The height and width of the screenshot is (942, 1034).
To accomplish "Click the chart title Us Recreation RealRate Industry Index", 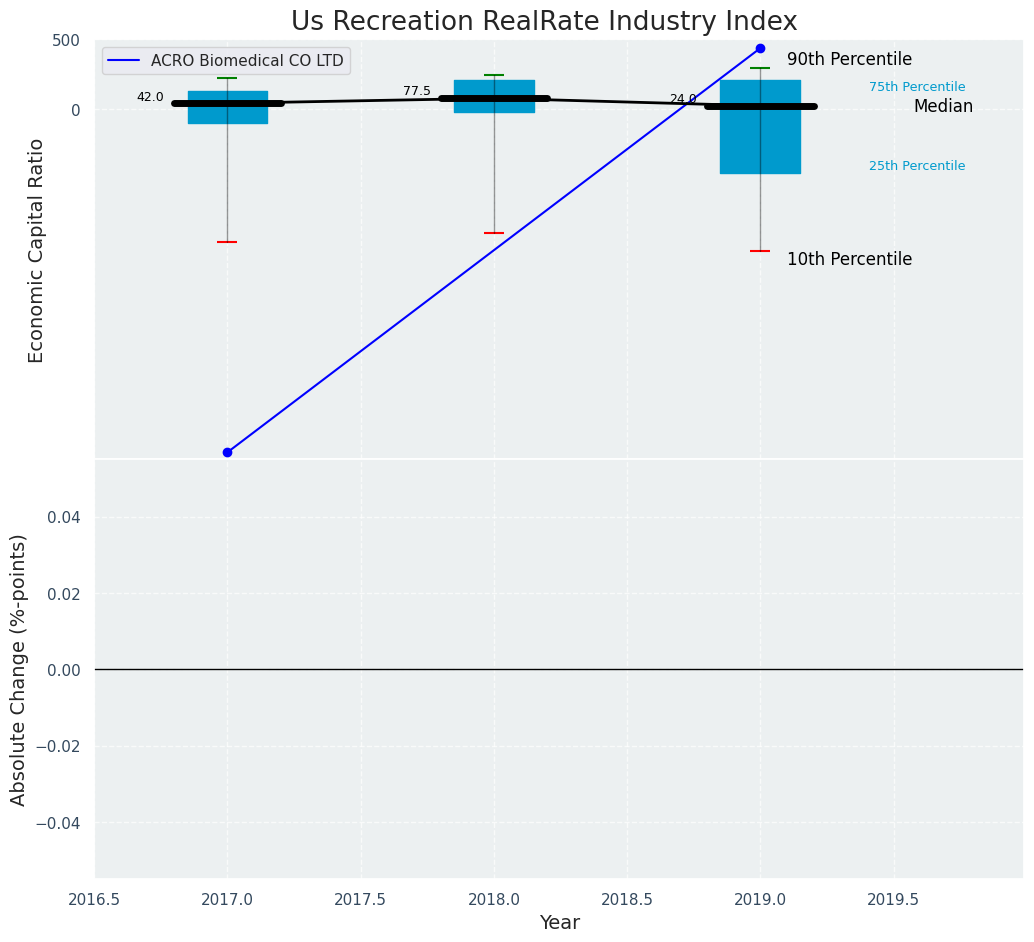I will pos(544,22).
